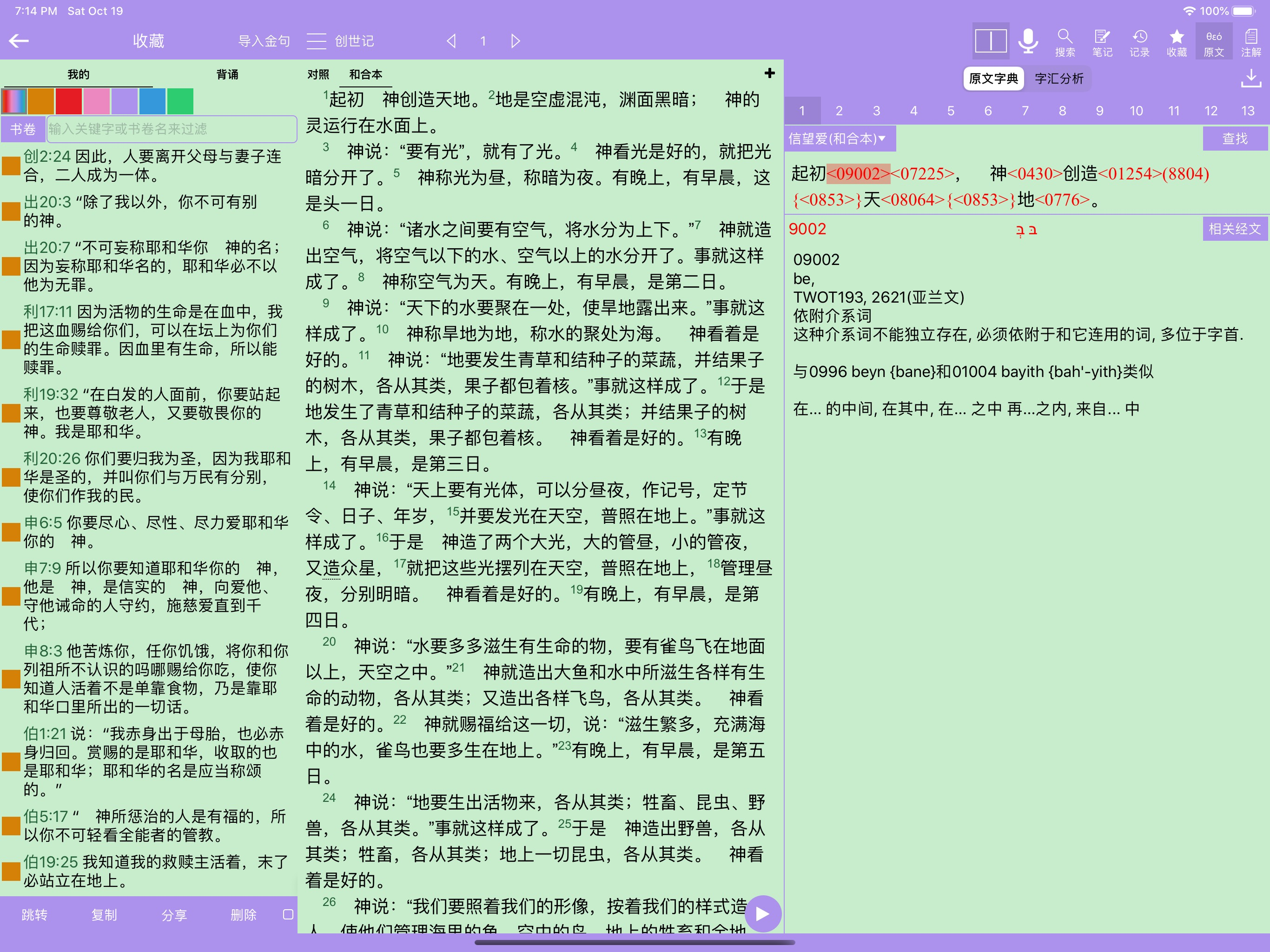Image resolution: width=1270 pixels, height=952 pixels.
Task: Tap the orange tag beside 伯1:21
Action: [11, 761]
